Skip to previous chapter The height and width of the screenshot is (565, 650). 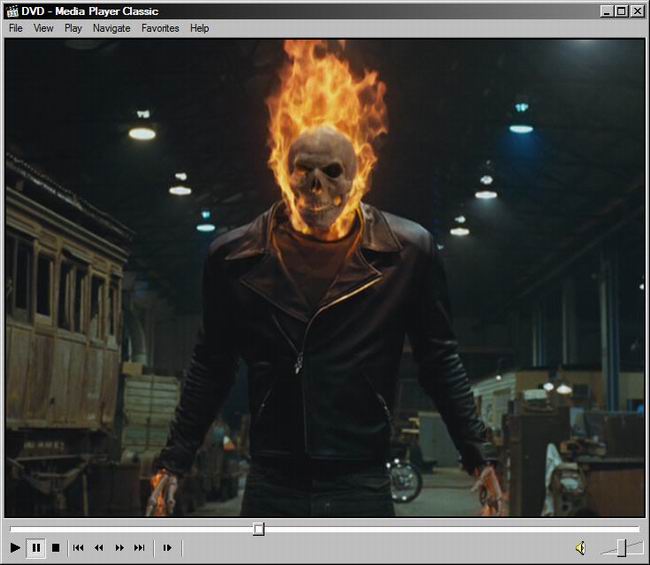[x=78, y=548]
